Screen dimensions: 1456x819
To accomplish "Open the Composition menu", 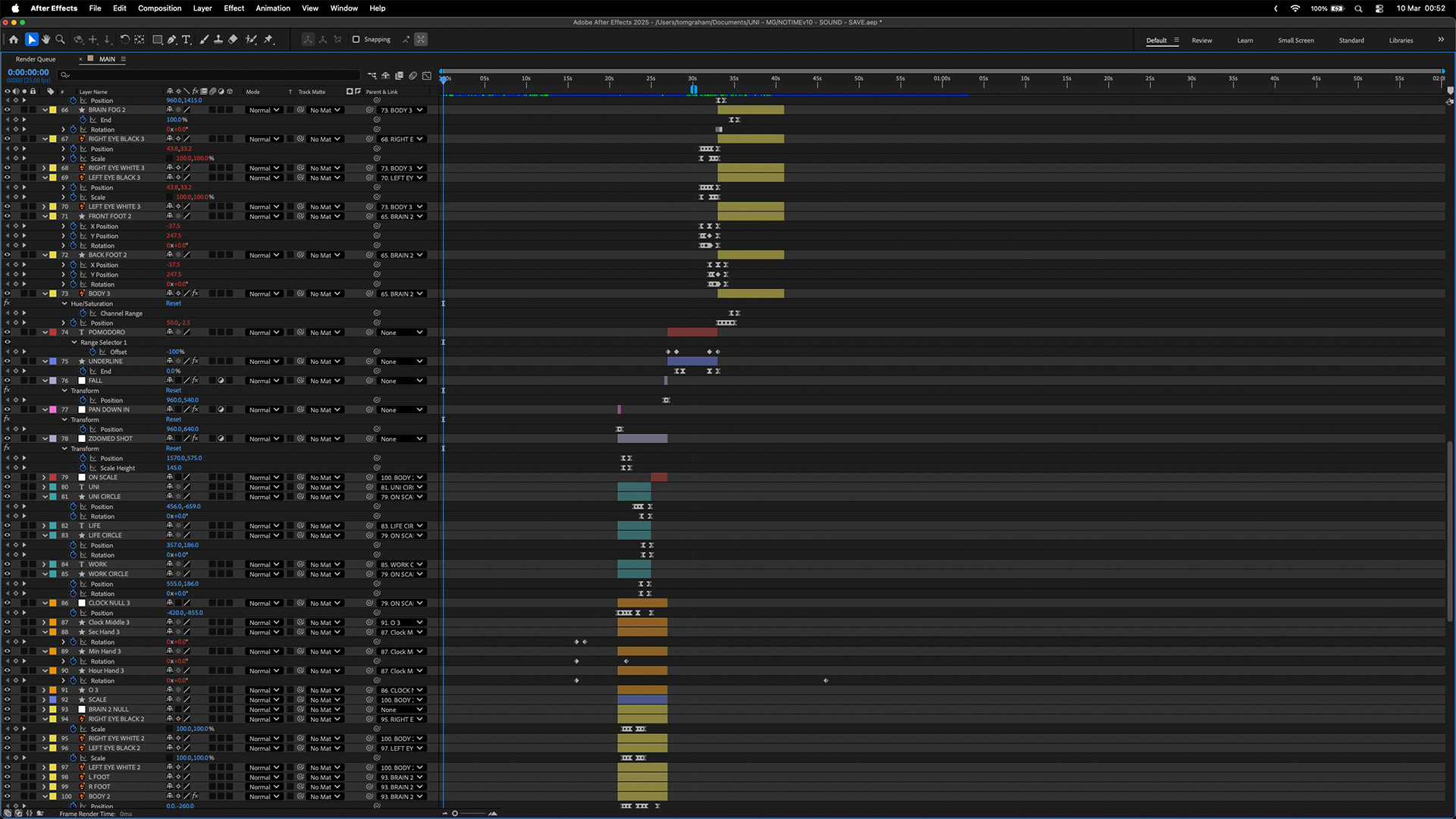I will (159, 8).
